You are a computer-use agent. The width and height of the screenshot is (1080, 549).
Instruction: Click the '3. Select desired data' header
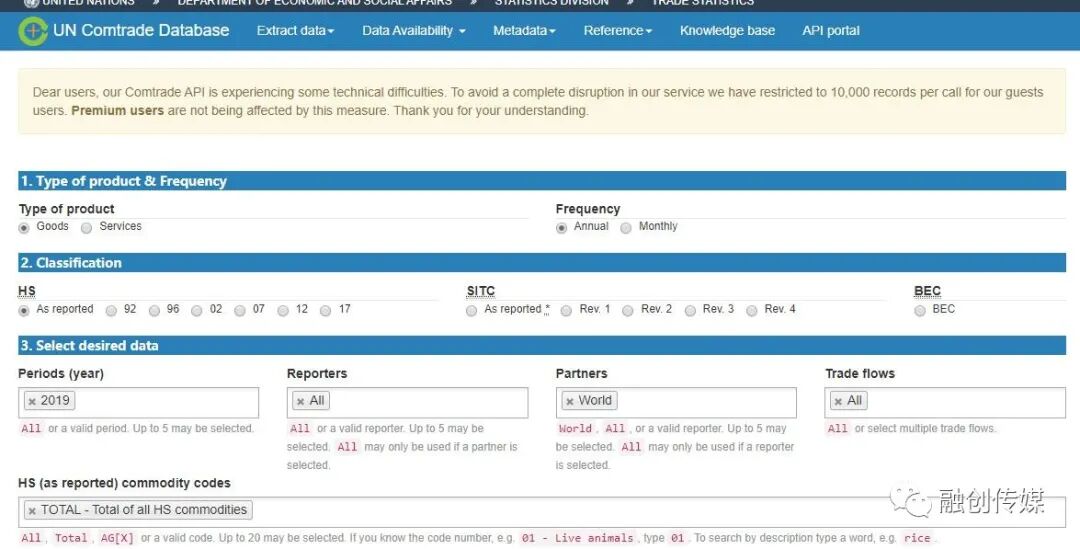[542, 346]
